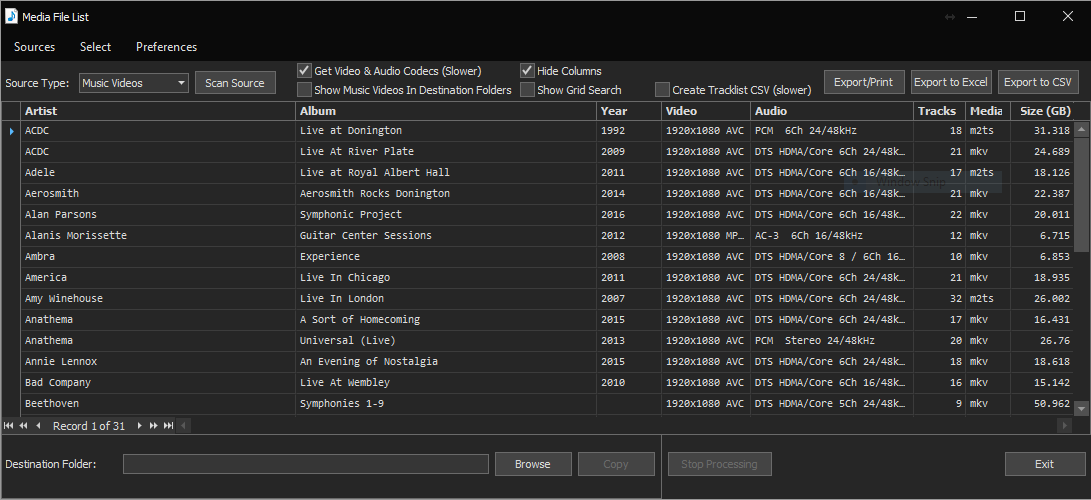Go to the next record

click(140, 426)
